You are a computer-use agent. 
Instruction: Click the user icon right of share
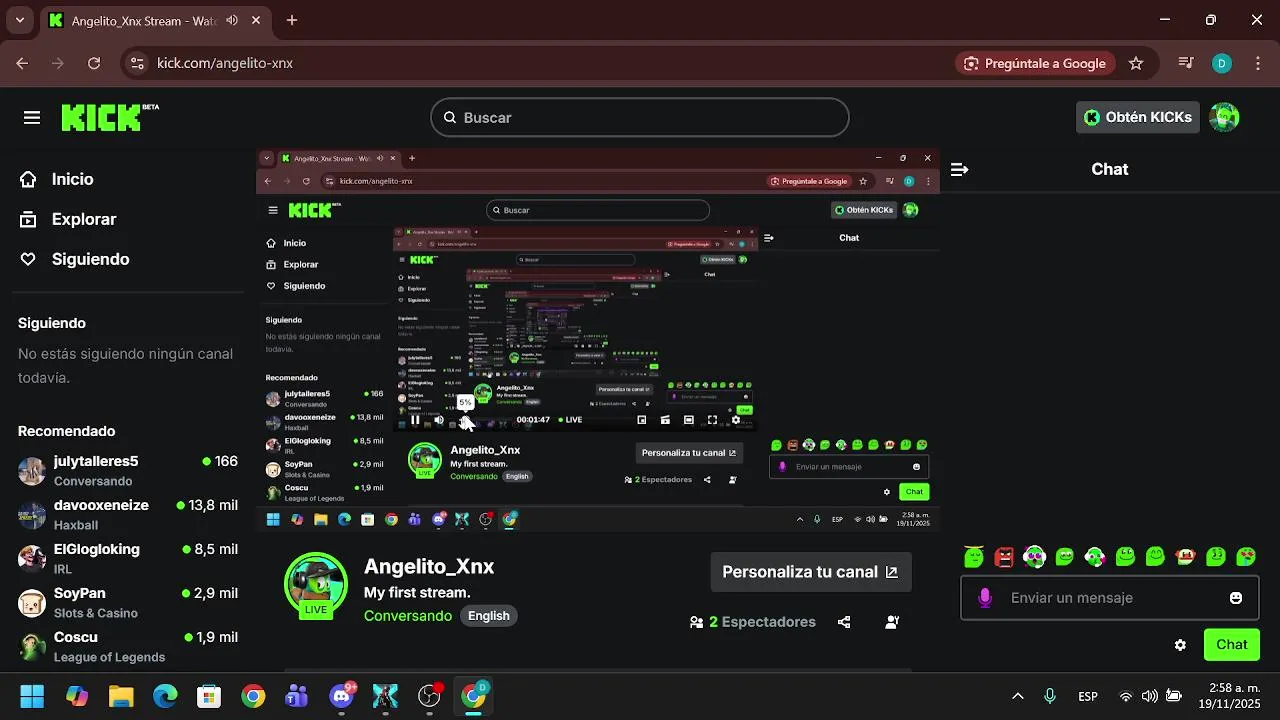(892, 622)
